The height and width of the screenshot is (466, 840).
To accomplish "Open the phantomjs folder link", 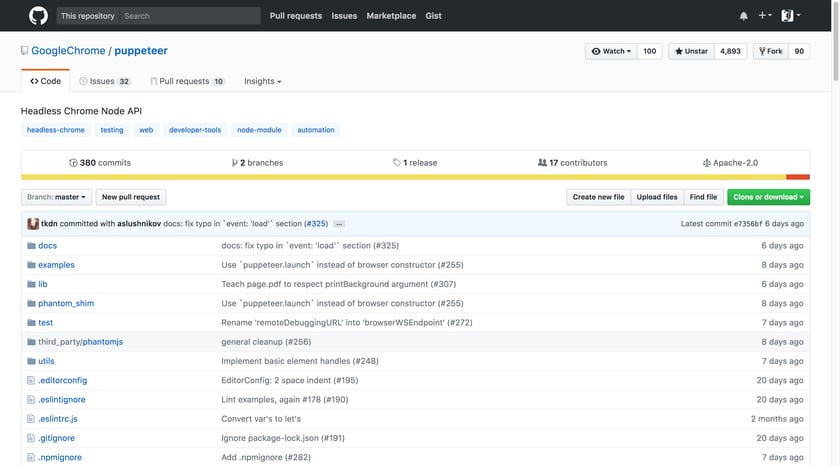I will point(102,342).
